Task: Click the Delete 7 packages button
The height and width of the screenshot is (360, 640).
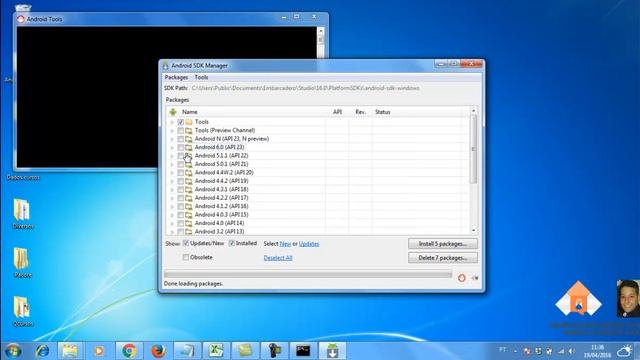Action: tap(442, 258)
